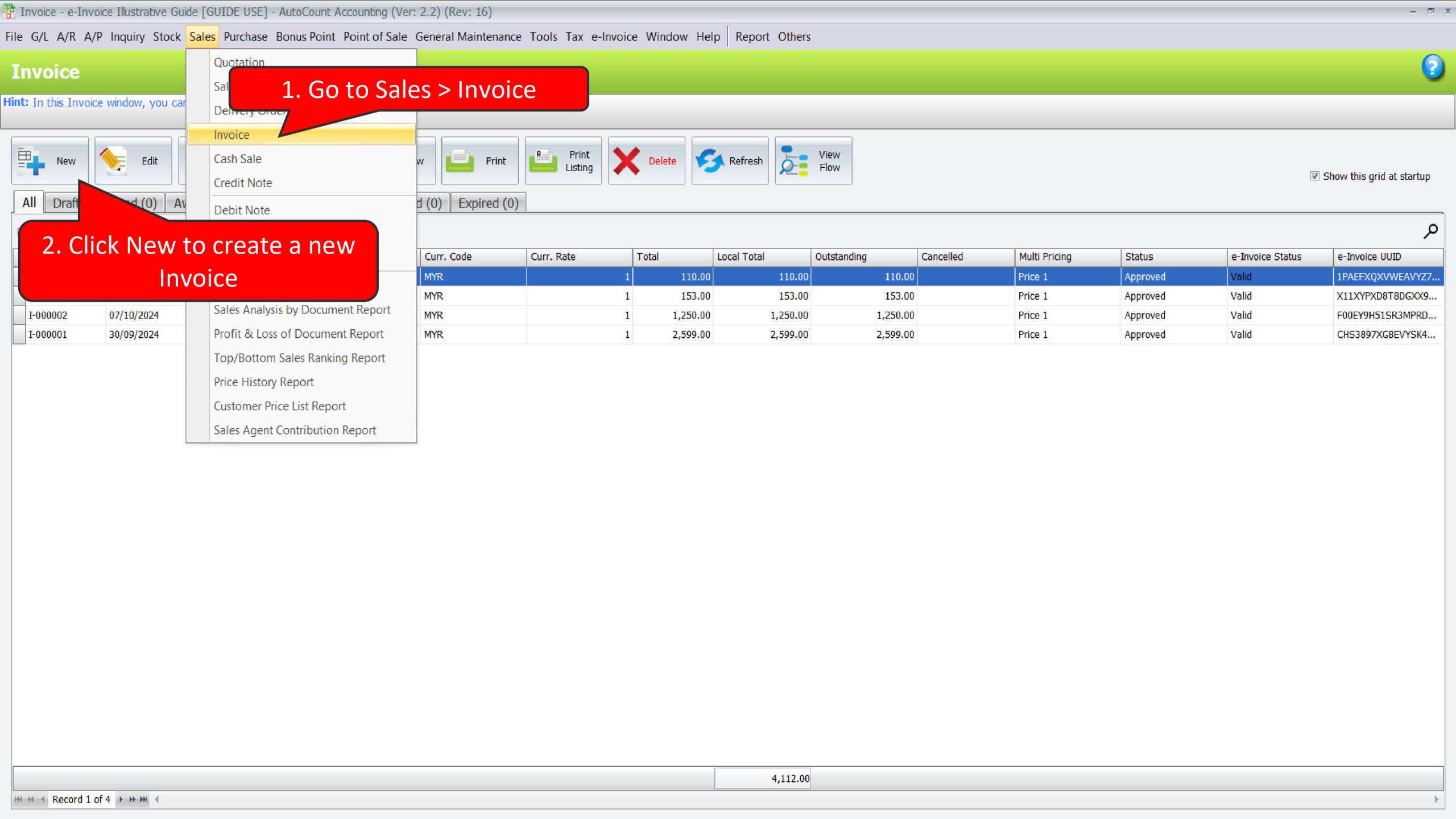Go to last record navigator arrow
The image size is (1456, 819).
[144, 799]
